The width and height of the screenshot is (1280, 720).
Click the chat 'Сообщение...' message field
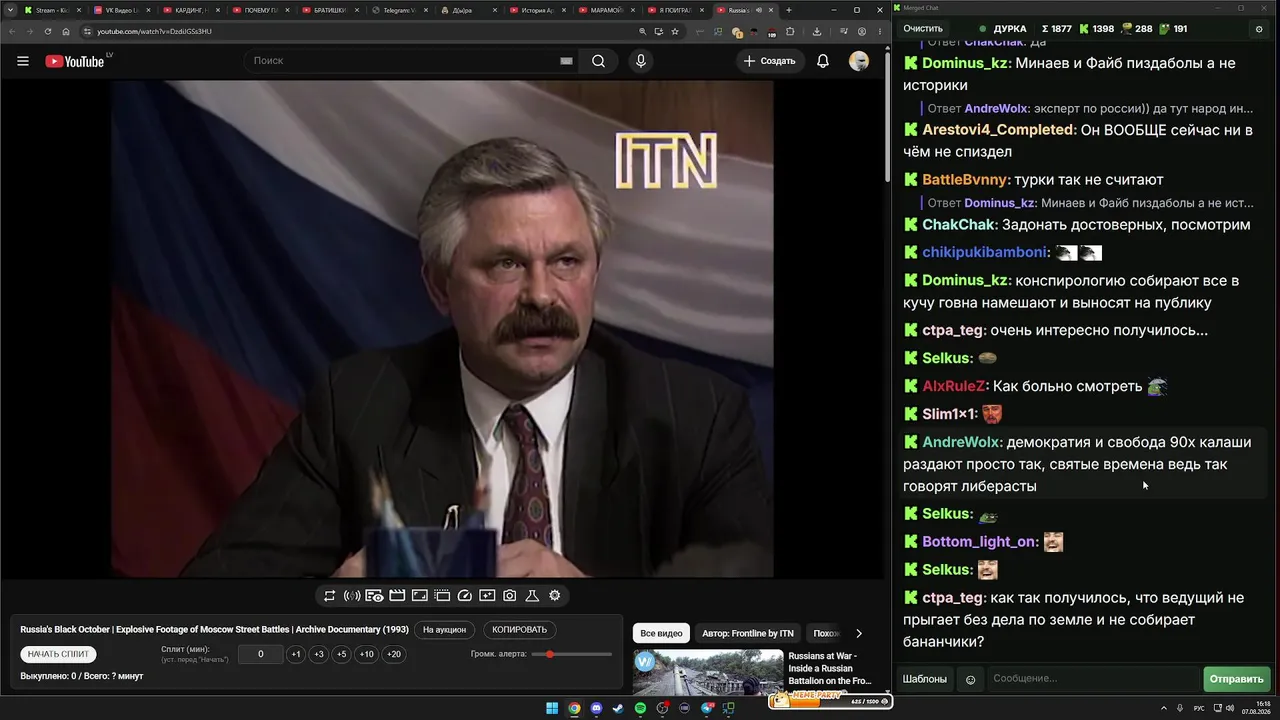pyautogui.click(x=1092, y=679)
